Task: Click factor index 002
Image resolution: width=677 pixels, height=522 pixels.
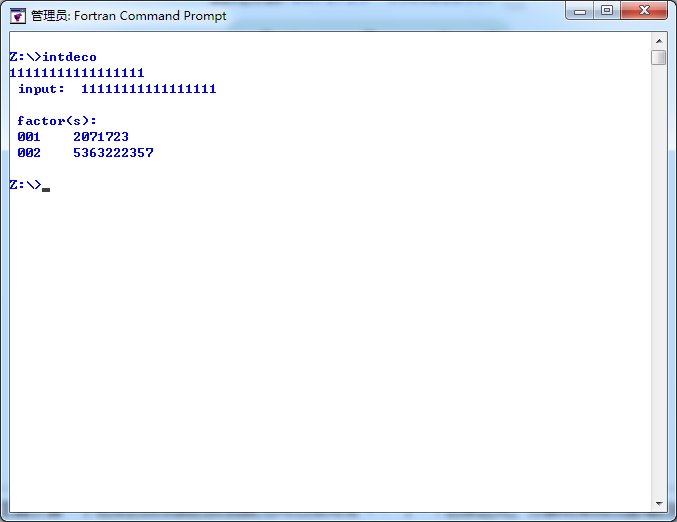Action: click(29, 153)
